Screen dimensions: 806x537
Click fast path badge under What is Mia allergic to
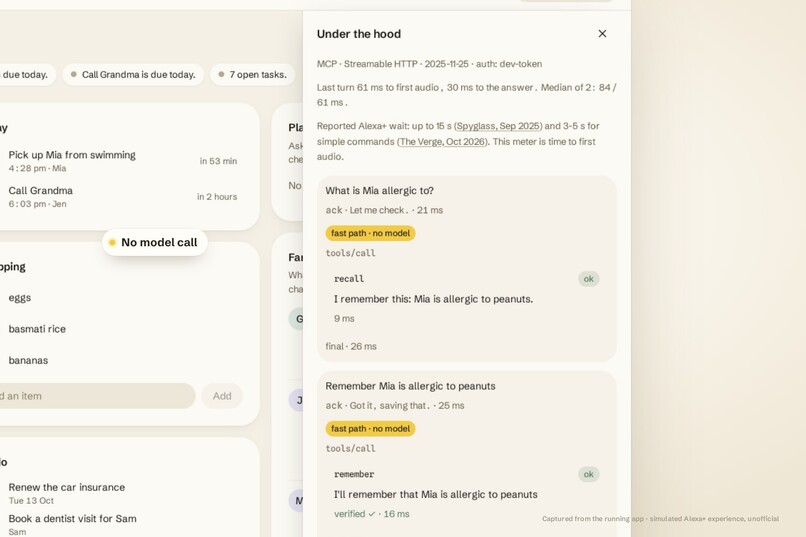370,233
